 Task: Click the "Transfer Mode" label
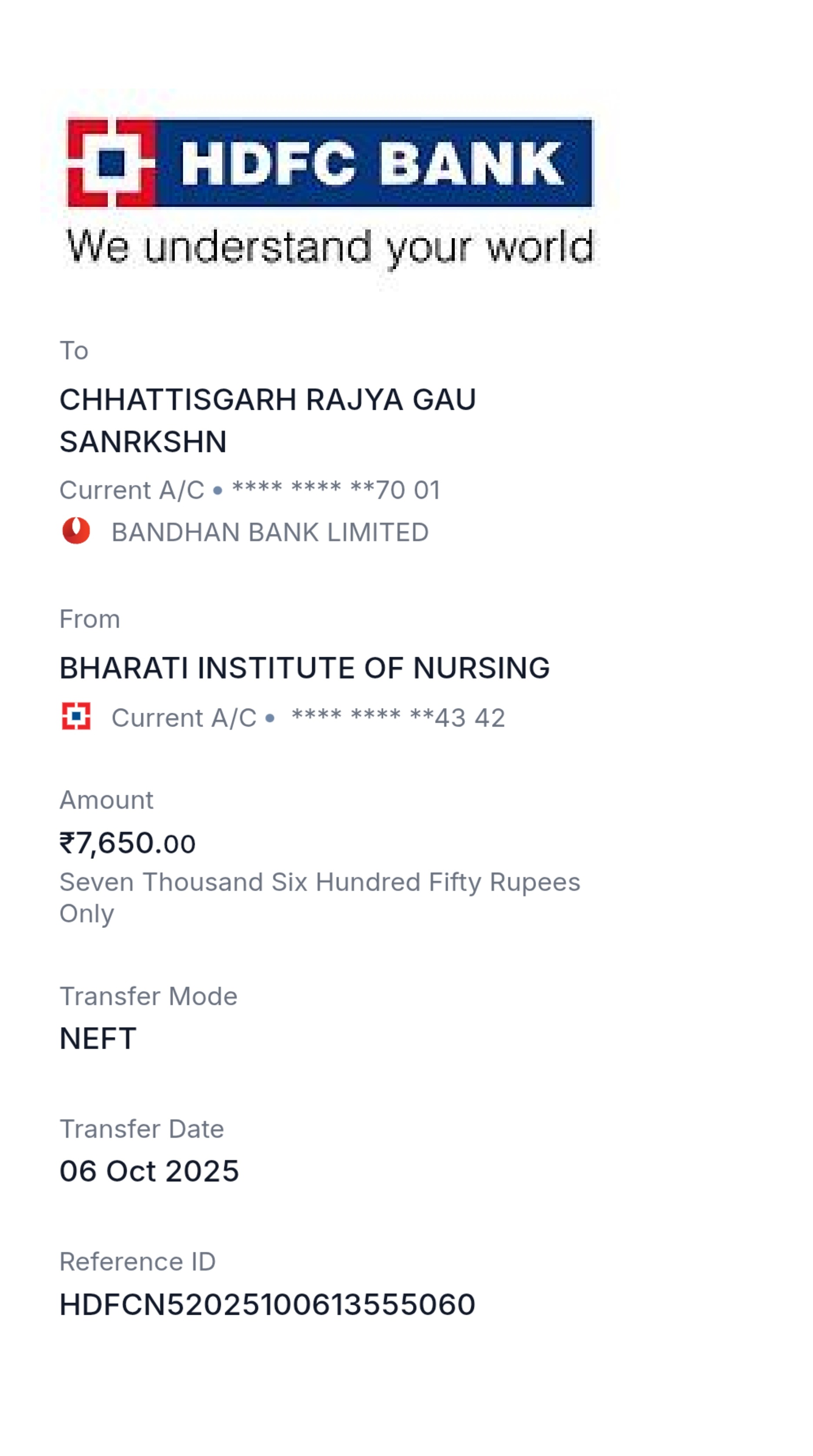(x=148, y=996)
